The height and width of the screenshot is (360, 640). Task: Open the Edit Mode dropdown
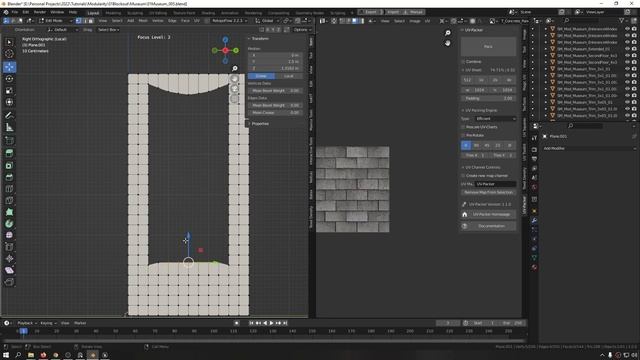(x=55, y=20)
